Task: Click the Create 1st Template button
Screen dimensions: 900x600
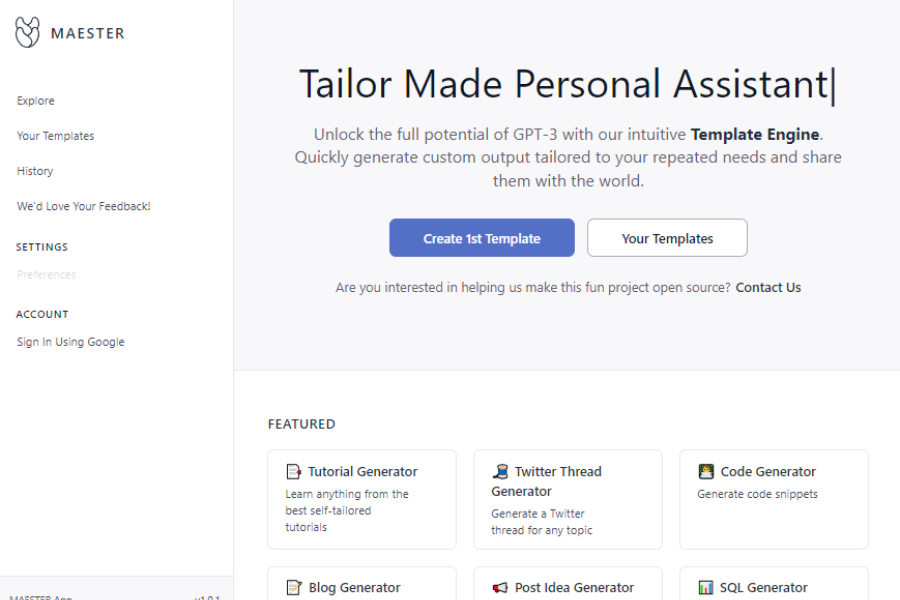Action: [481, 238]
